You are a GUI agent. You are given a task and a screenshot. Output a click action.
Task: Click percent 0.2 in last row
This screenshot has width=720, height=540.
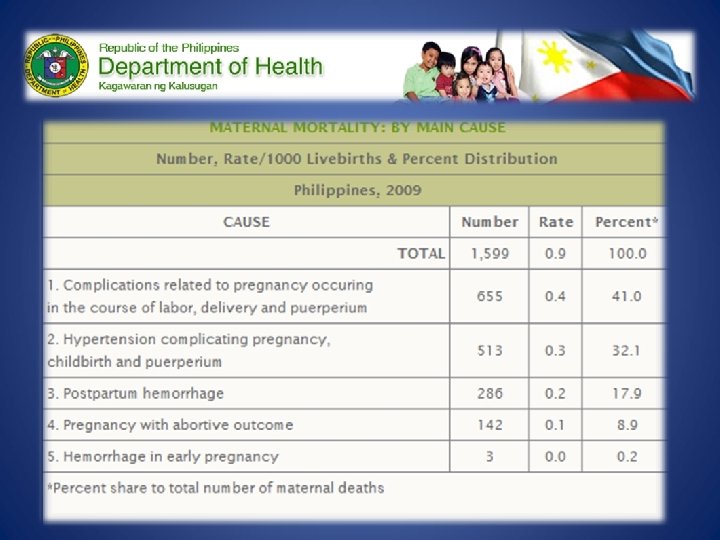627,457
